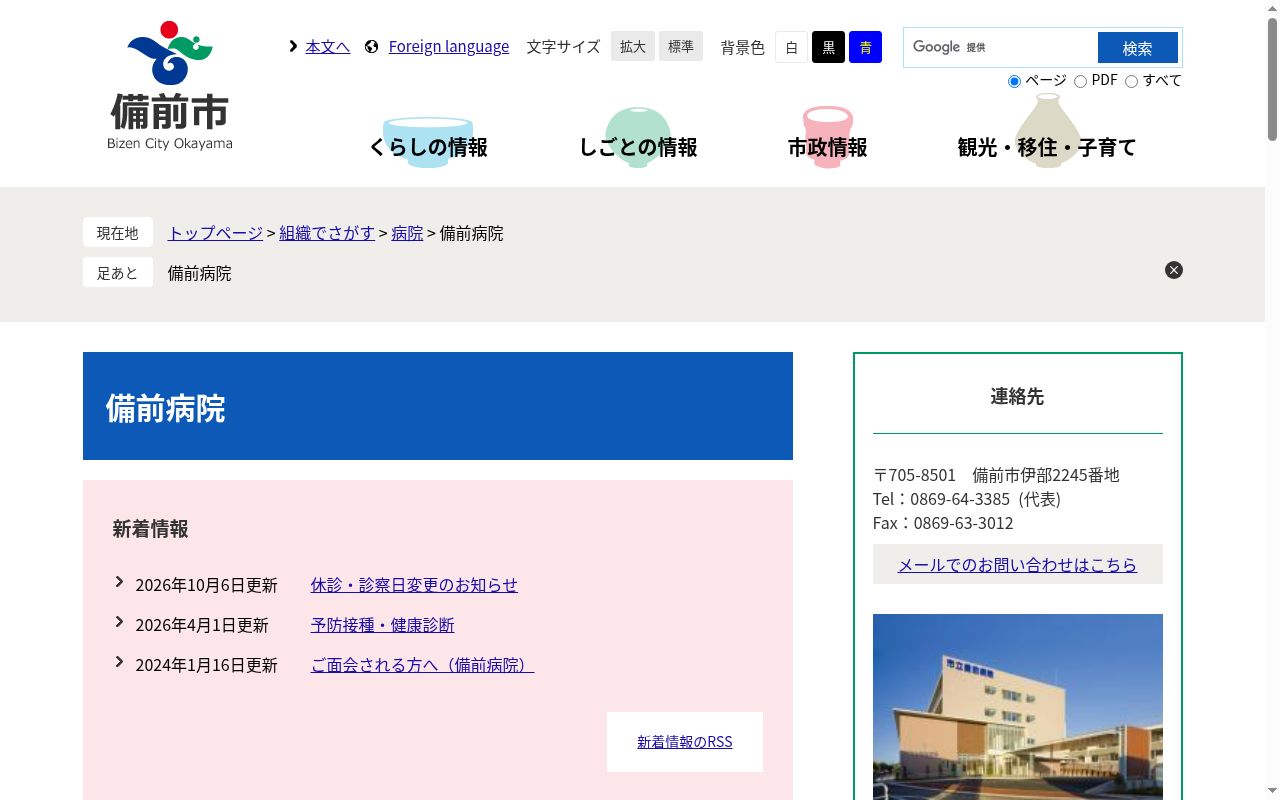
Task: Set background color to blue (青)
Action: click(x=865, y=47)
